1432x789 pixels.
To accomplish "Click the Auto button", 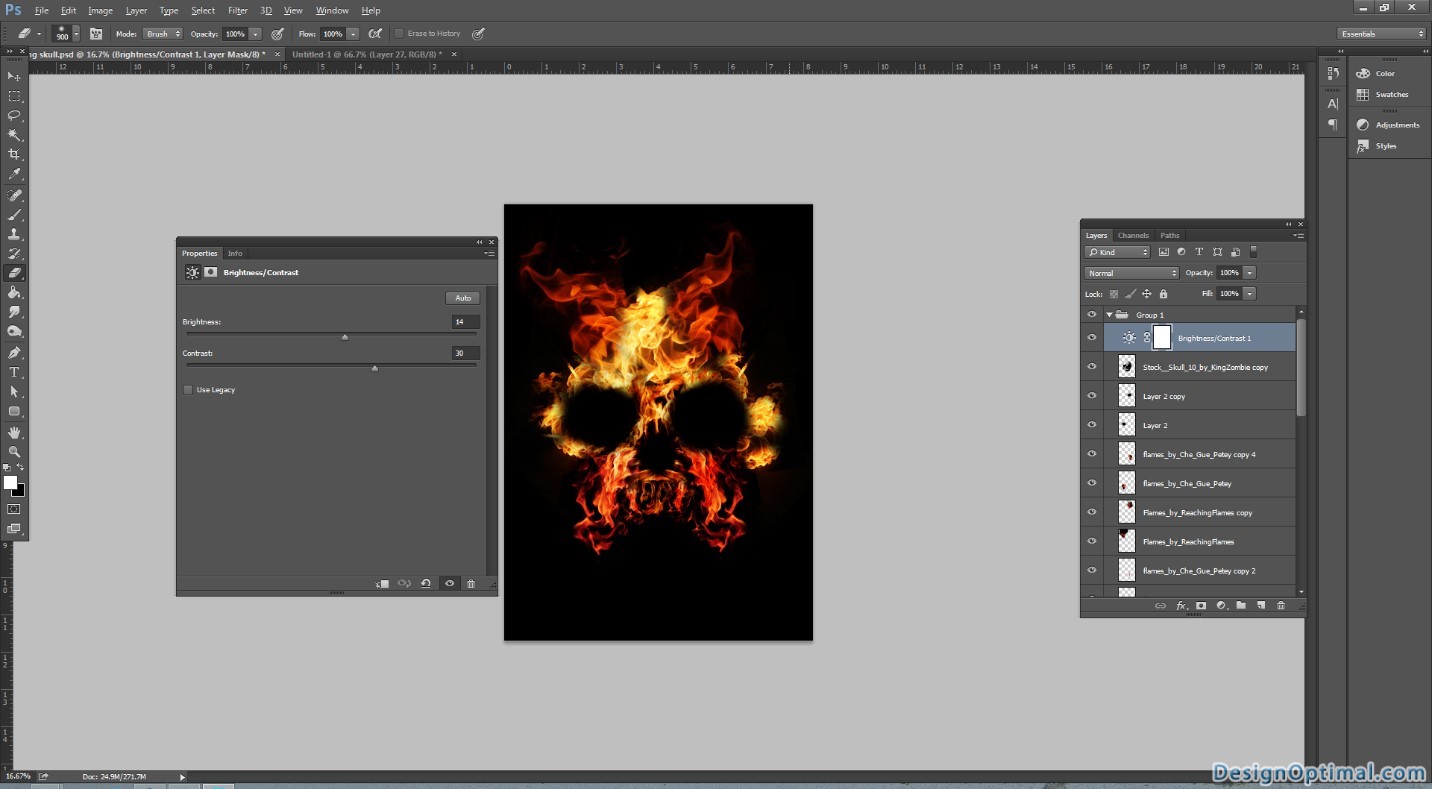I will pyautogui.click(x=463, y=298).
